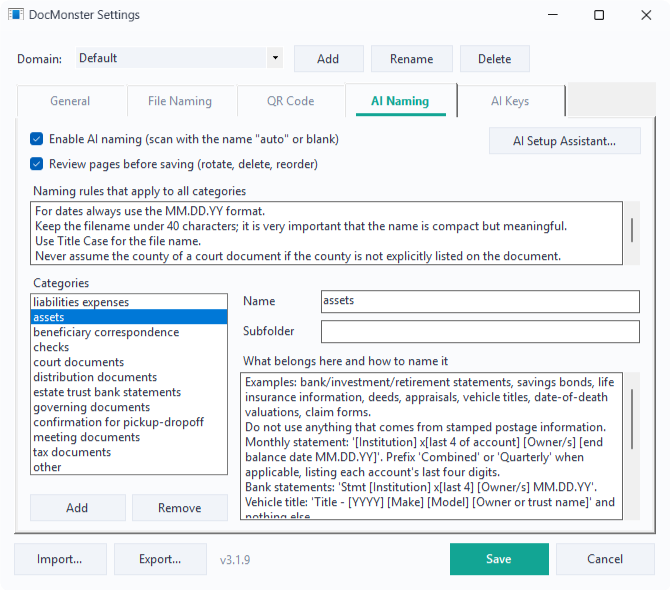
Task: Click the Import... button
Action: (x=60, y=559)
